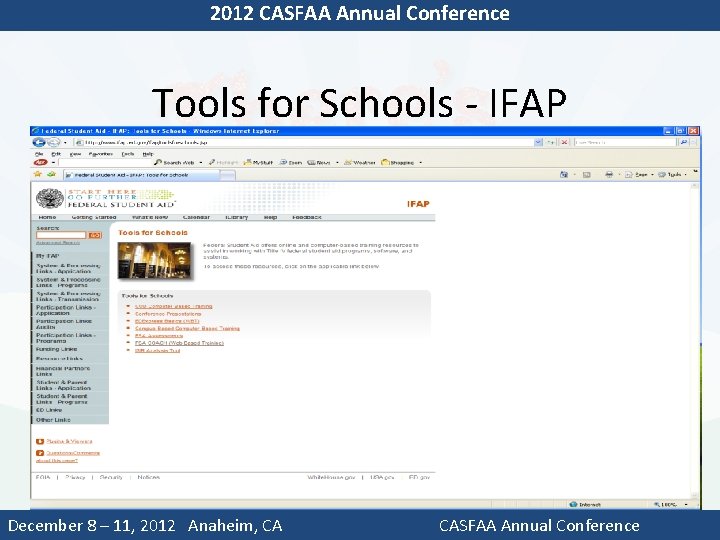Click the orange Go search button
This screenshot has height=540, width=720.
tap(95, 235)
